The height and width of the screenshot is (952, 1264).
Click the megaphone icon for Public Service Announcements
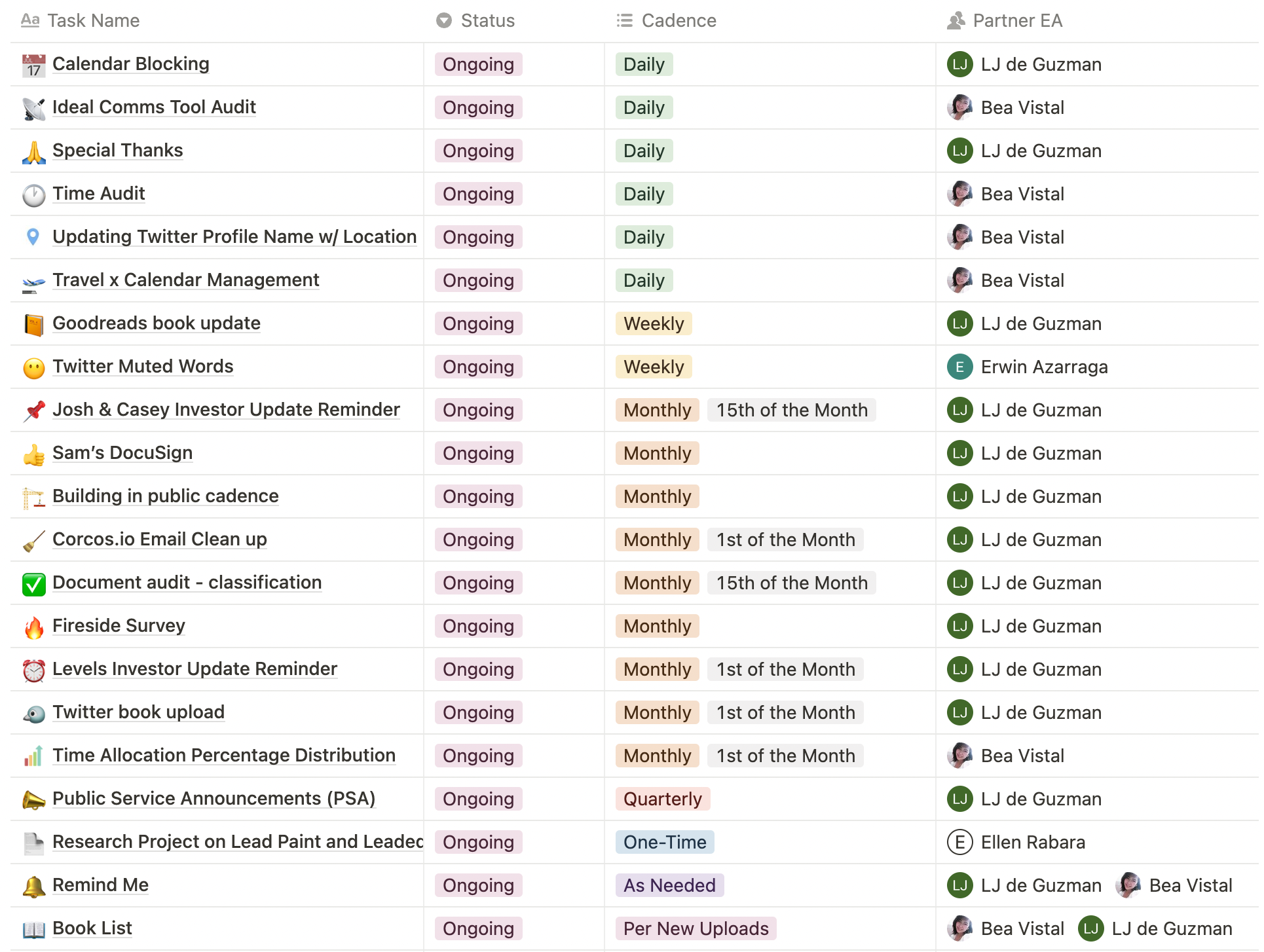point(33,799)
